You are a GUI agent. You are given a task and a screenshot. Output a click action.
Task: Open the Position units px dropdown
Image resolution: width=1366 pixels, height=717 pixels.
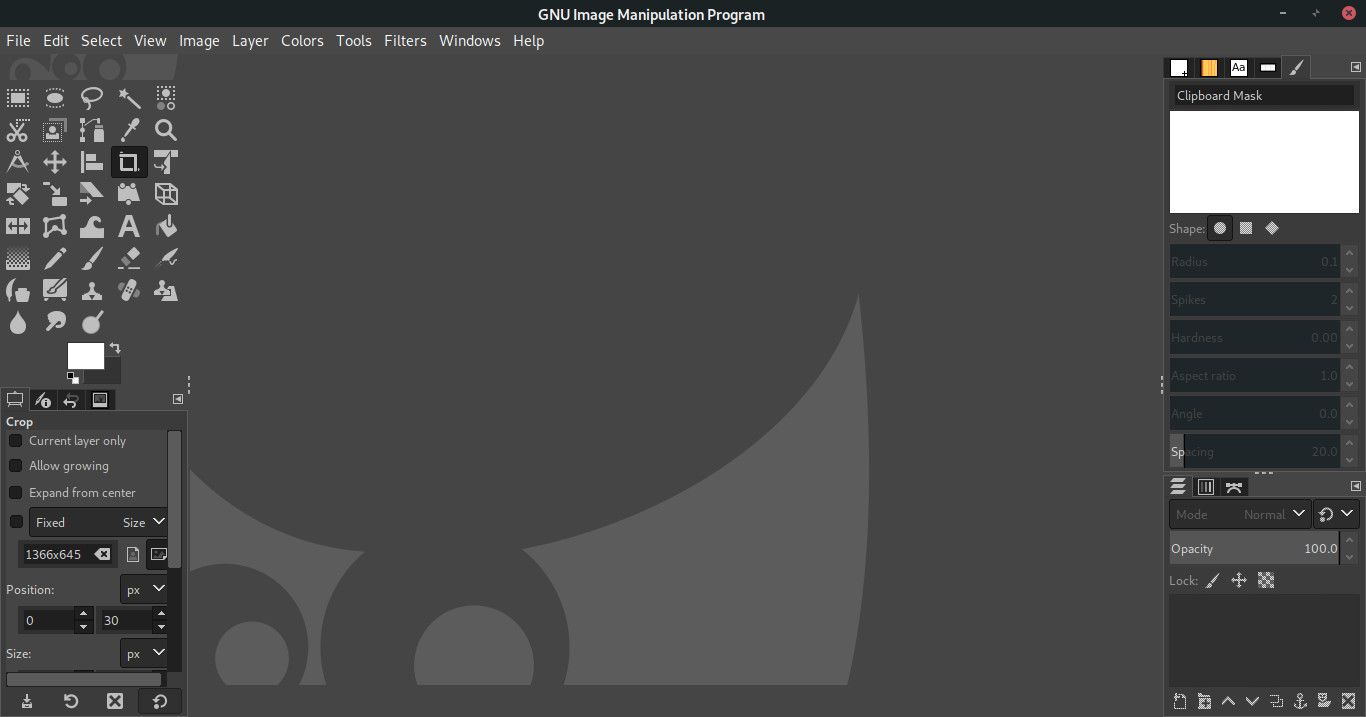[144, 590]
